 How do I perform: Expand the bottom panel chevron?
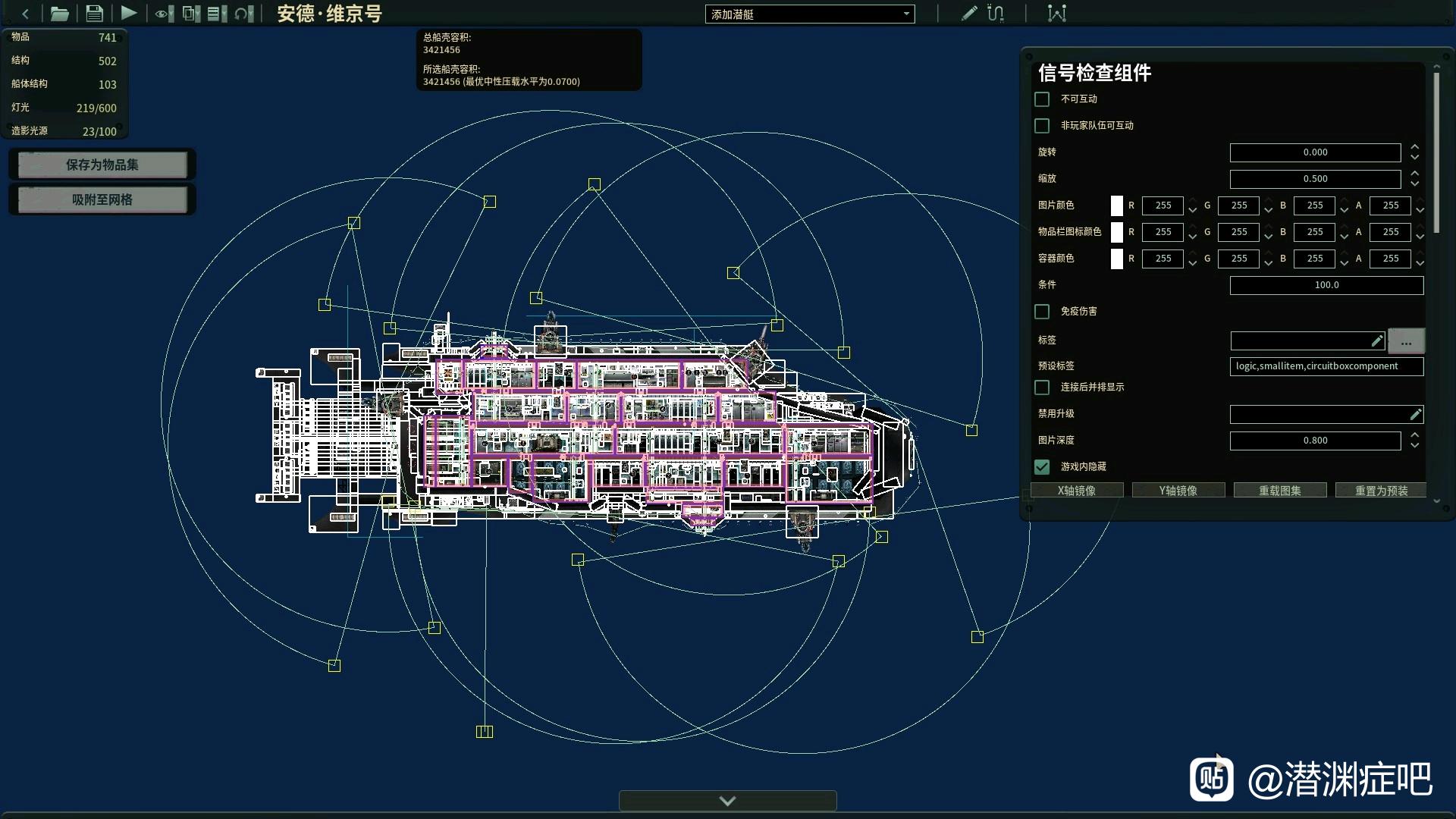(727, 801)
